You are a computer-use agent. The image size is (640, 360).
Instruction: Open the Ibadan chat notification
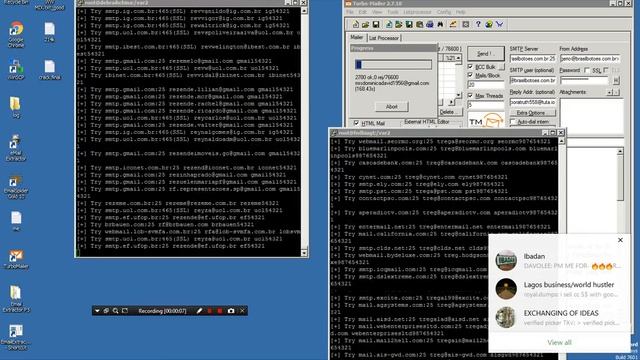559,261
